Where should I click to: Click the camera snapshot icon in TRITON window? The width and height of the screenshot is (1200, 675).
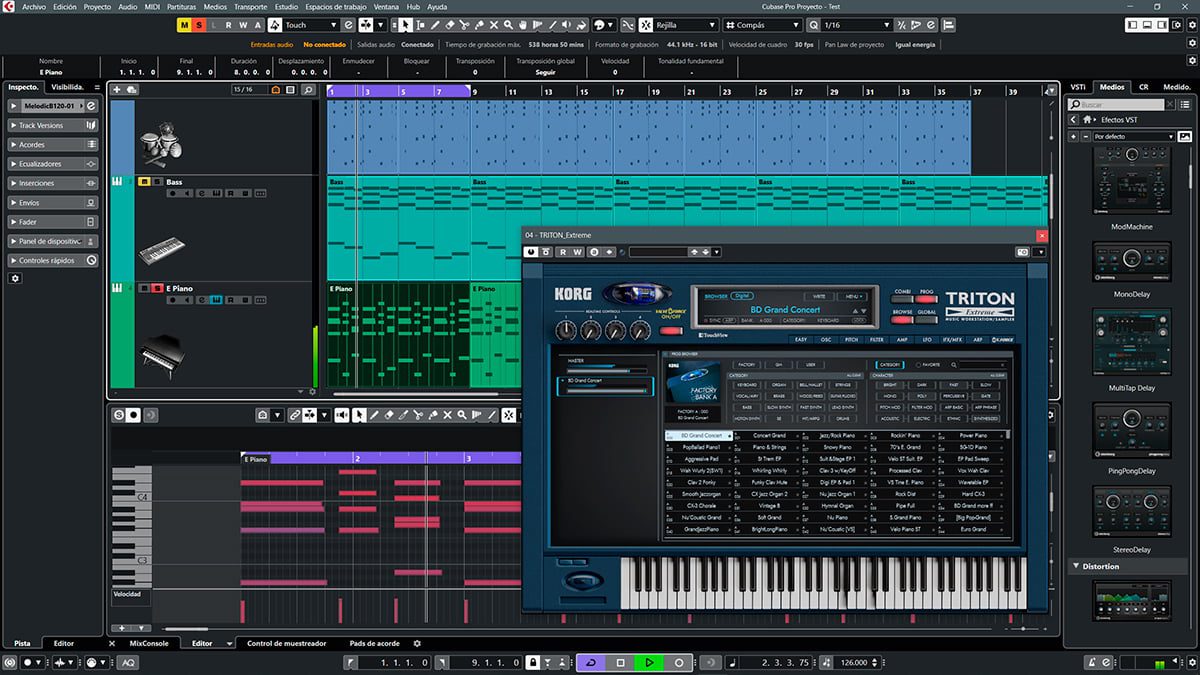(1022, 252)
